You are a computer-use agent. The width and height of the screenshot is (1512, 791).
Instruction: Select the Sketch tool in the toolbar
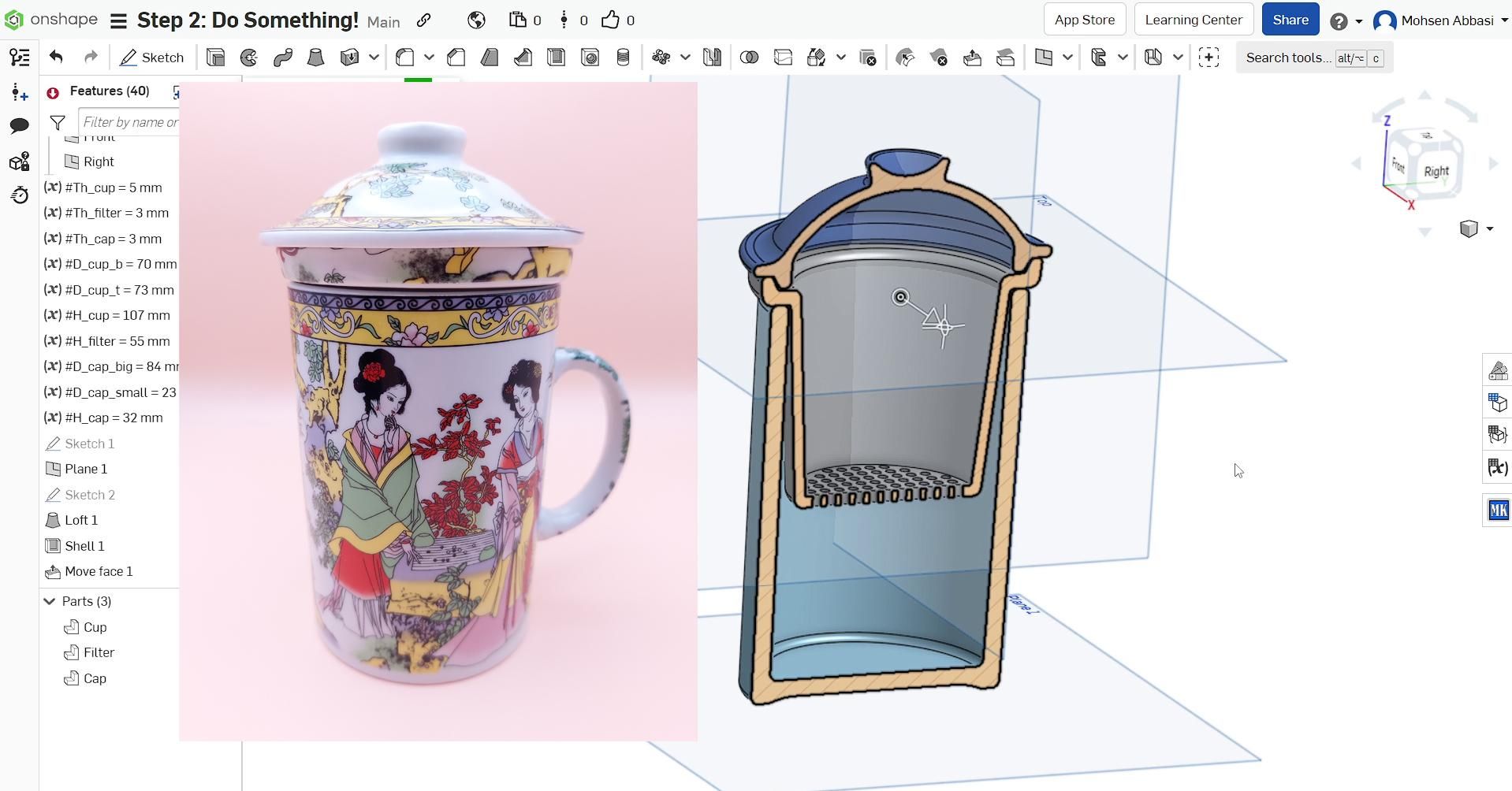click(x=152, y=57)
